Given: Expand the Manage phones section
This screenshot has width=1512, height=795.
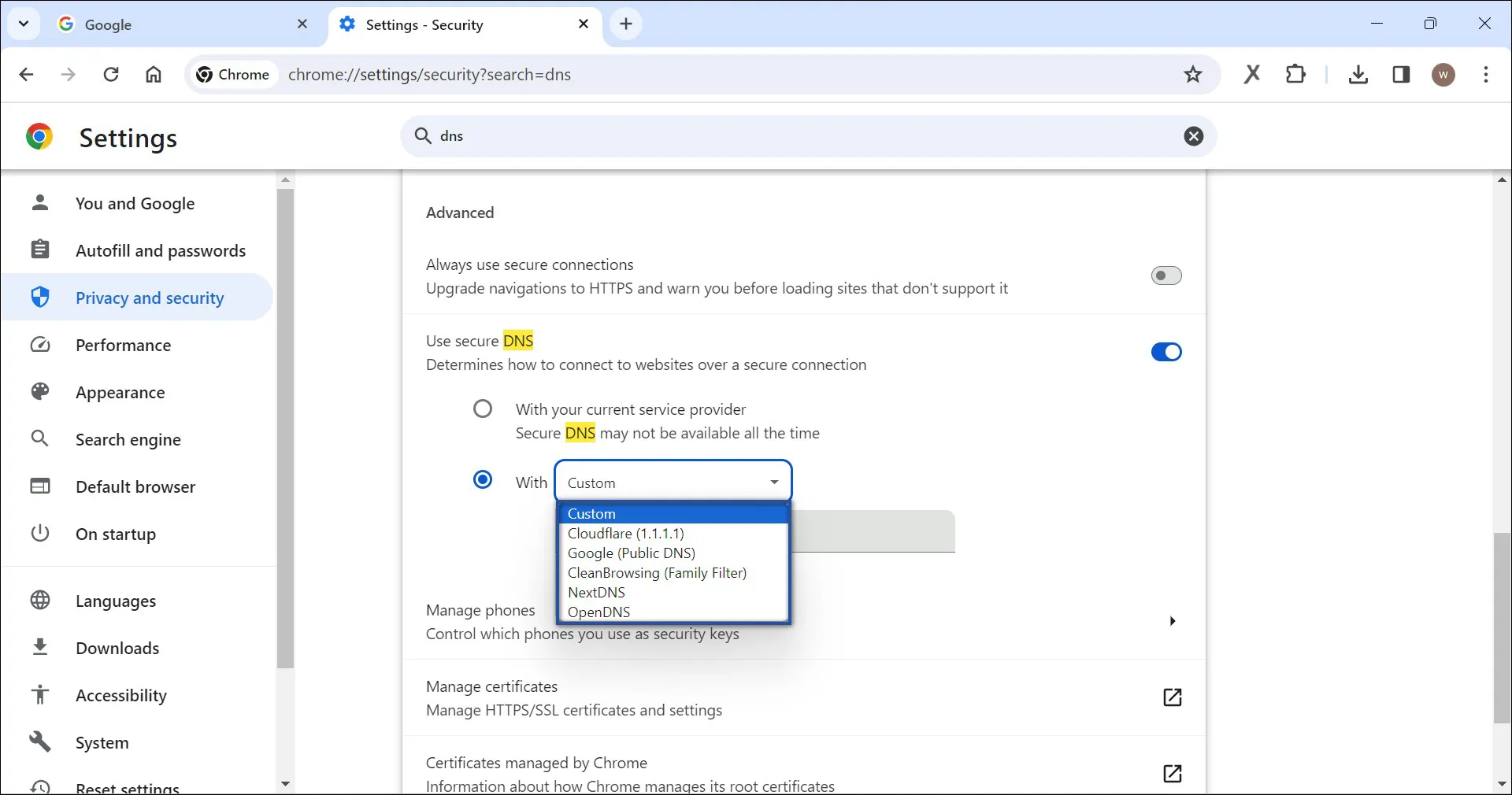Looking at the screenshot, I should click(x=1172, y=621).
